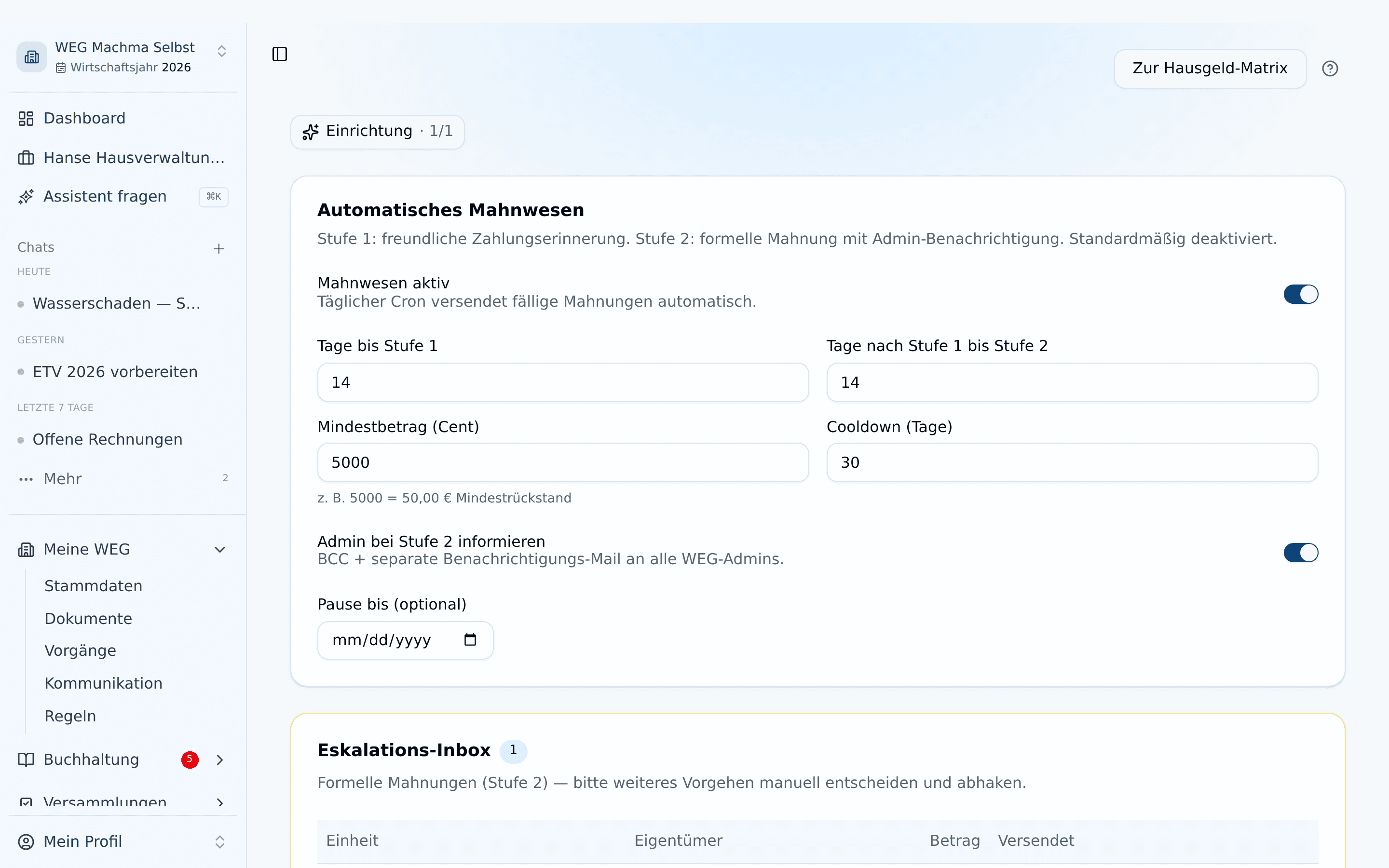Click the Einrichtung sparkle icon
1389x868 pixels.
coord(311,132)
